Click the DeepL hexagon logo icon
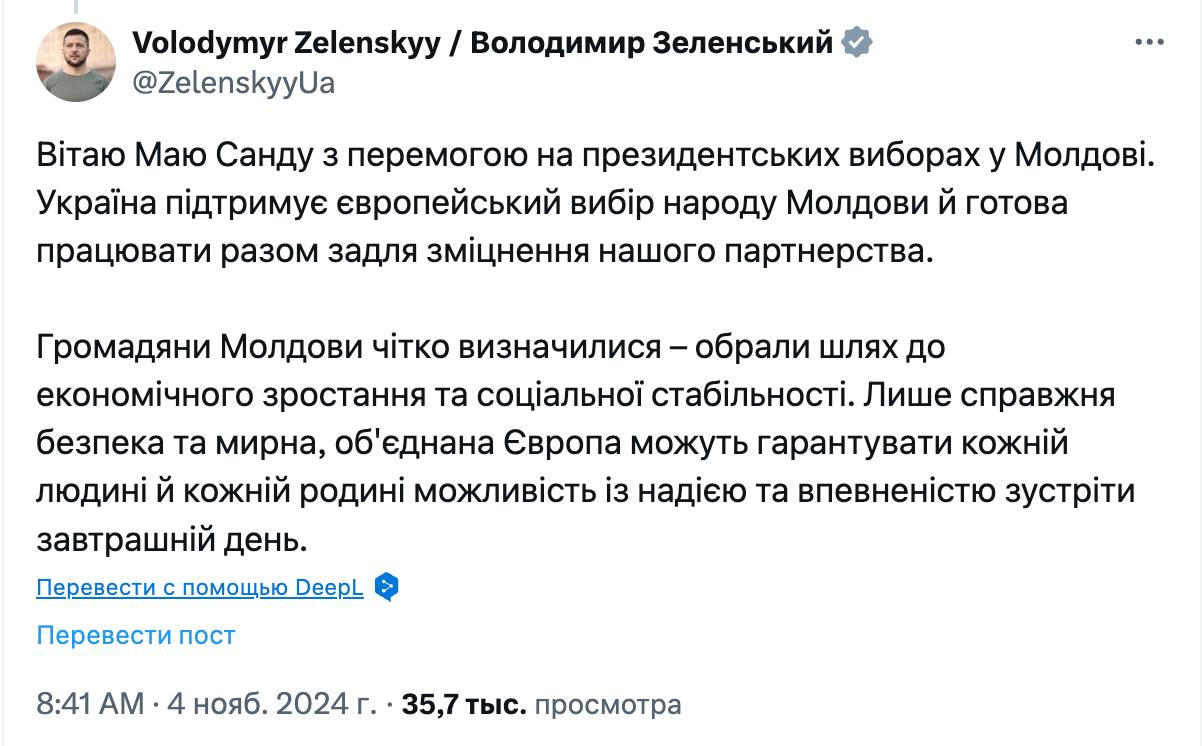Viewport: 1202px width, 746px height. coord(387,587)
